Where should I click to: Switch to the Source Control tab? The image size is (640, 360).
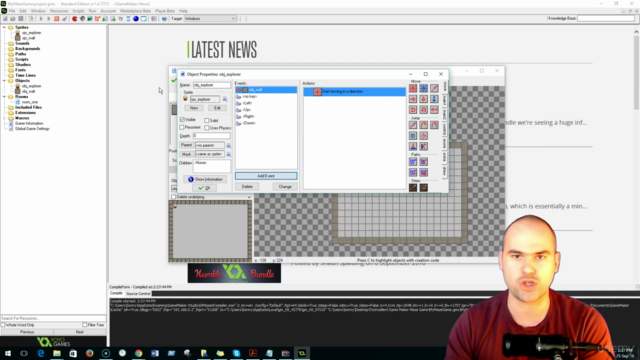coord(138,293)
